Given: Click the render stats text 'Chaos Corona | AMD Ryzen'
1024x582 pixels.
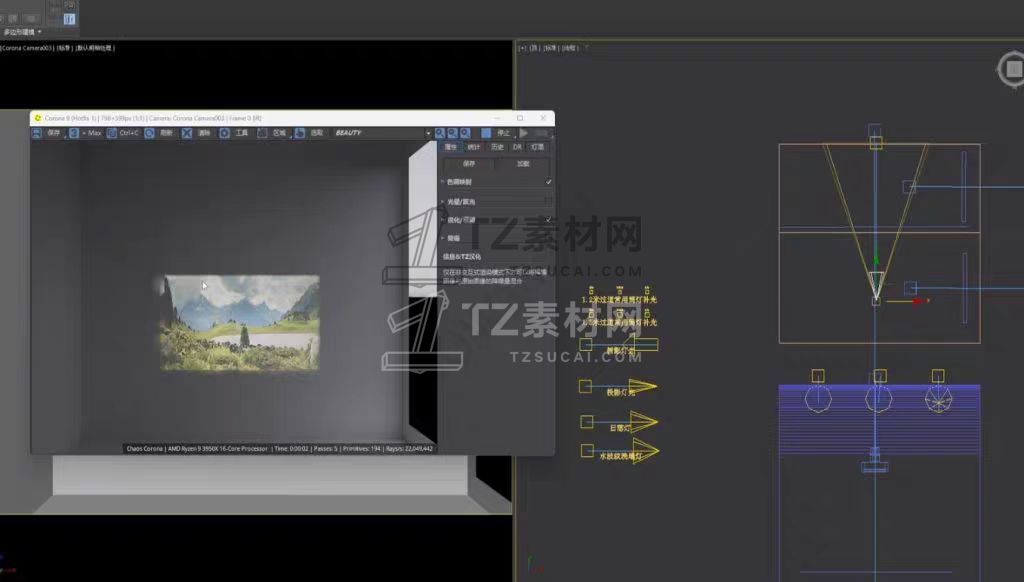Looking at the screenshot, I should [x=197, y=449].
